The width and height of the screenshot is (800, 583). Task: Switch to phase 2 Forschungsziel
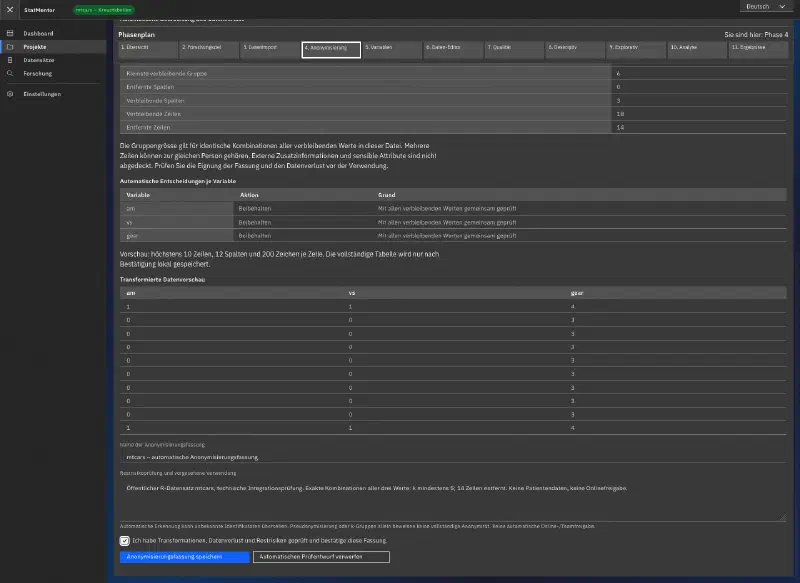tap(209, 49)
